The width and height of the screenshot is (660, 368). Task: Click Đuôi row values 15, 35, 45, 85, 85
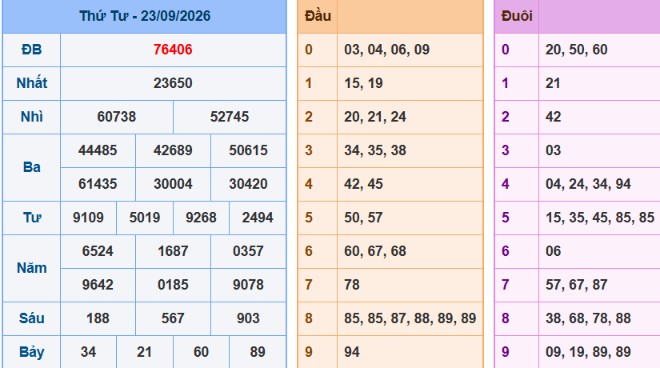pyautogui.click(x=600, y=218)
